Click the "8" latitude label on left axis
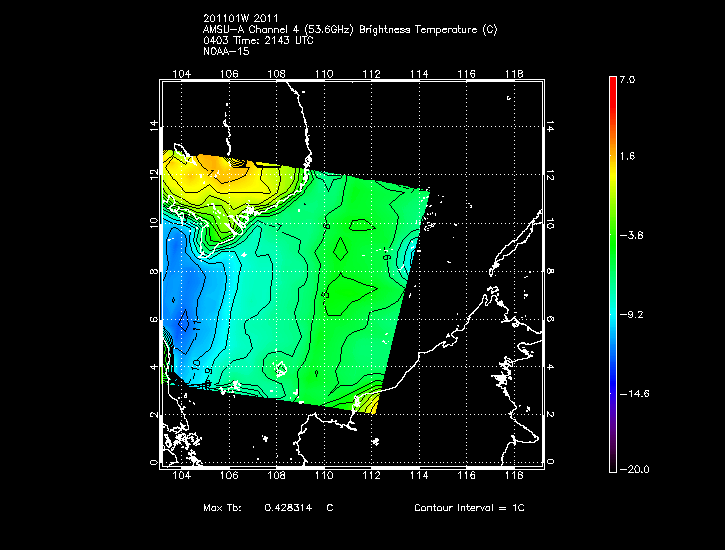 pos(154,272)
